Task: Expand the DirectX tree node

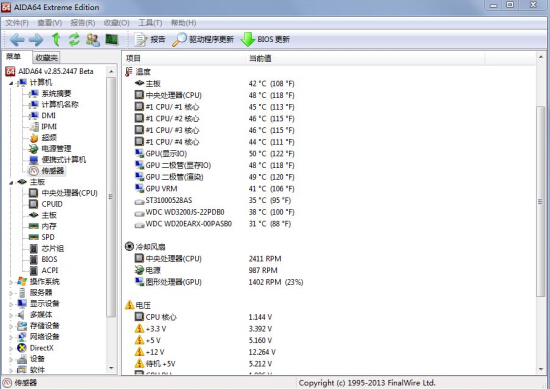Action: (x=11, y=348)
